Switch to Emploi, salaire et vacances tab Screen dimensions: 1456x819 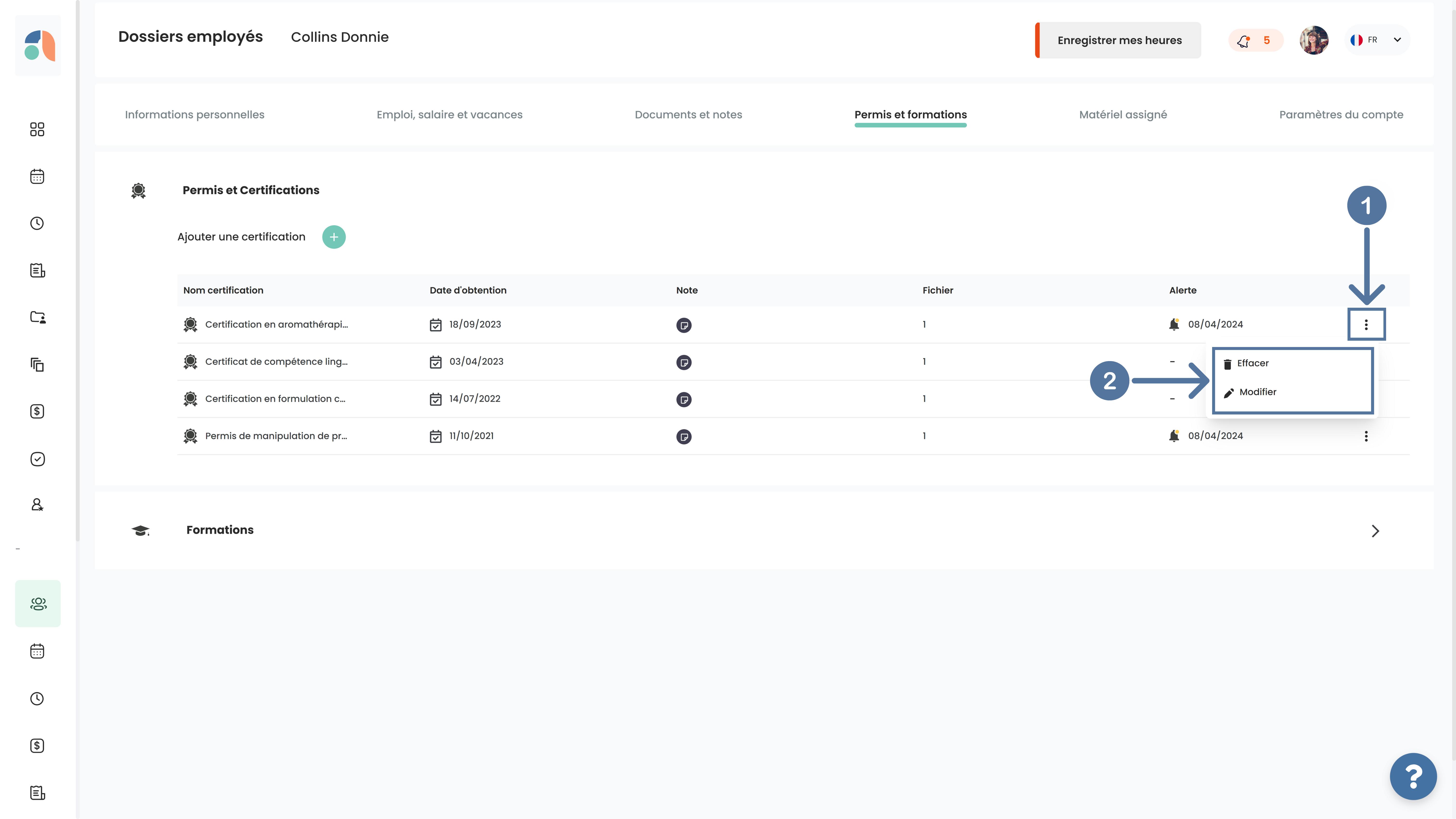coord(449,115)
